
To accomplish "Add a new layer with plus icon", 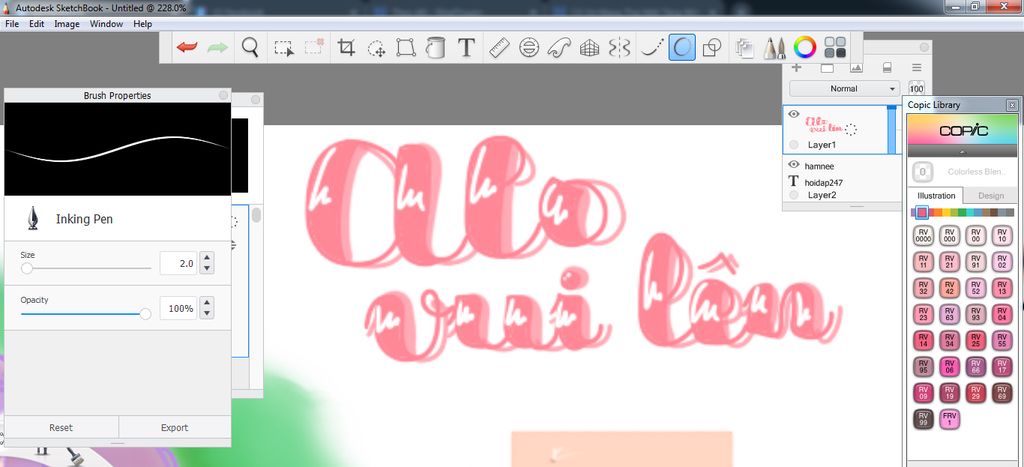I will click(796, 67).
